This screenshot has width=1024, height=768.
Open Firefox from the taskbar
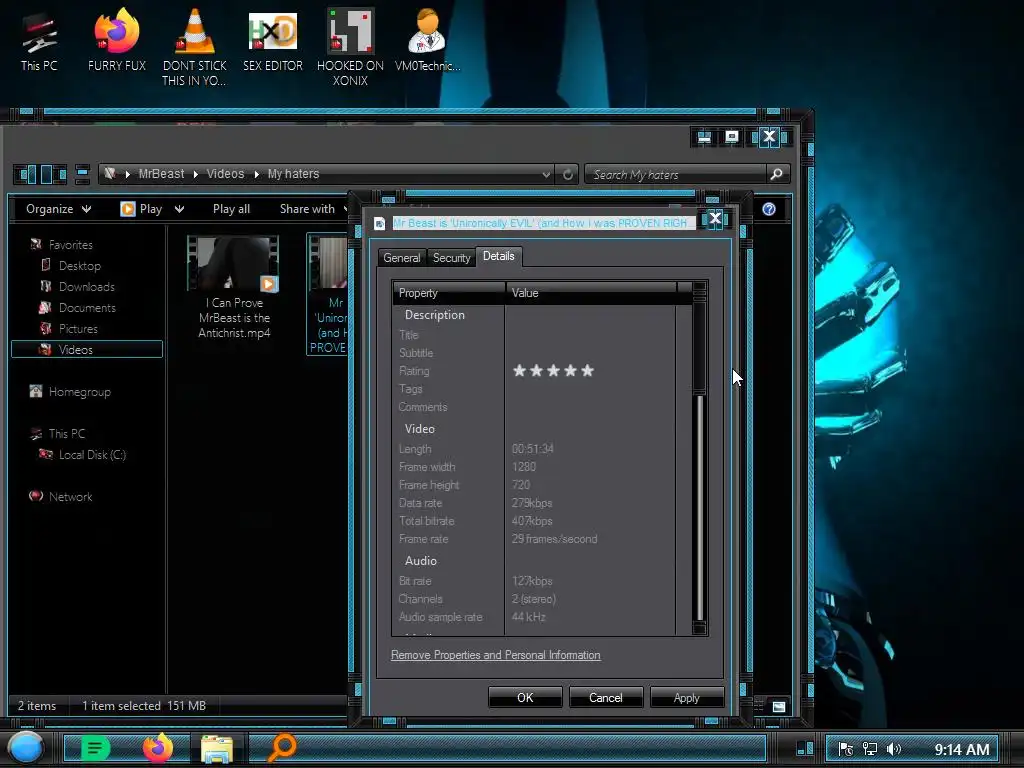158,748
